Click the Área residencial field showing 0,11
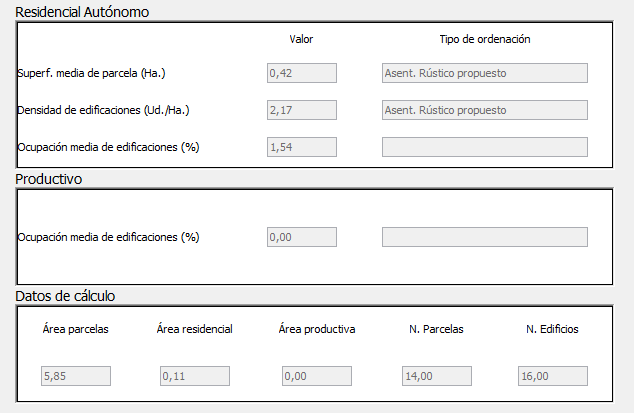 point(195,376)
